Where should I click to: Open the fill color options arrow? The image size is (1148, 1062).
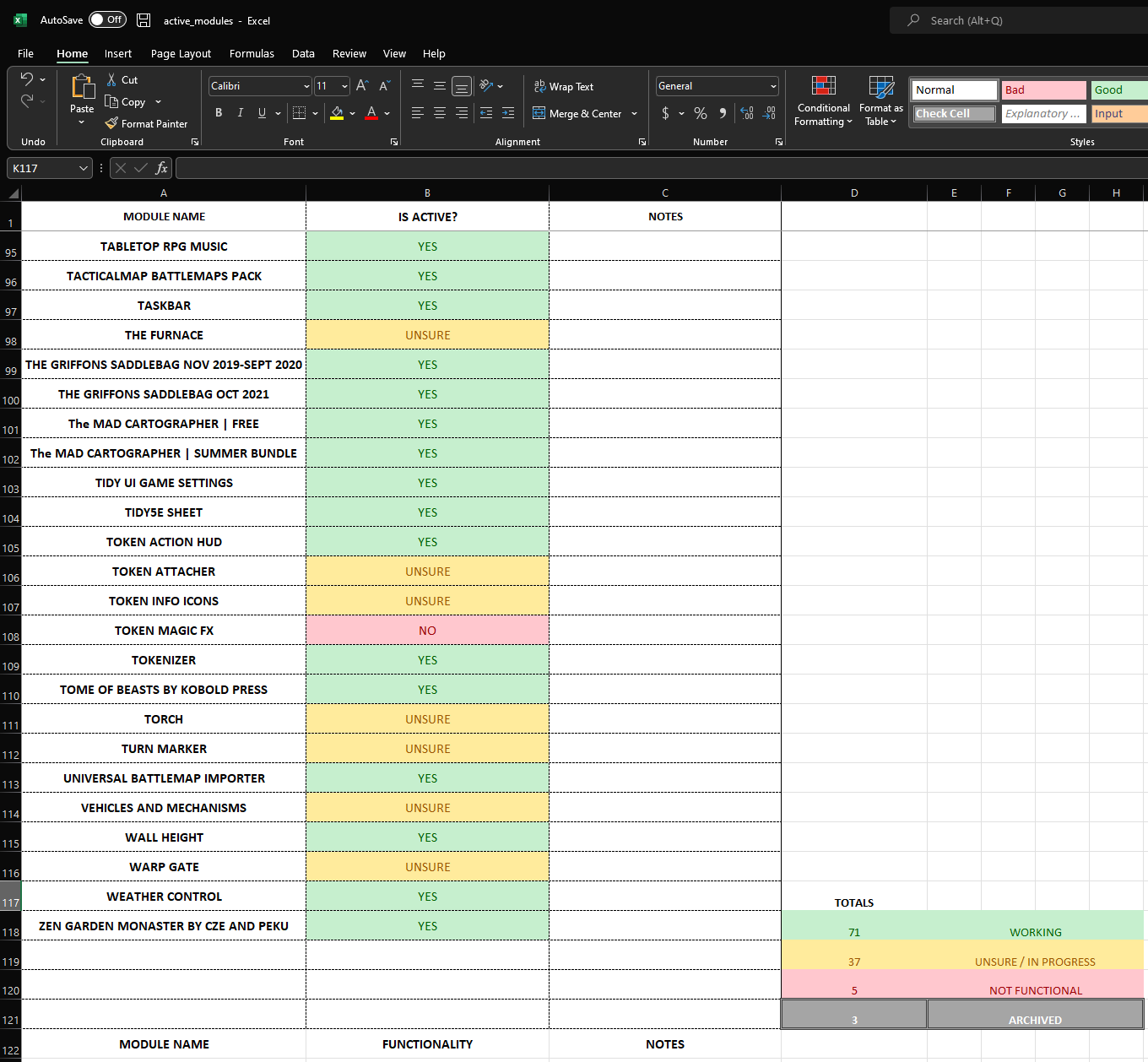click(x=352, y=113)
